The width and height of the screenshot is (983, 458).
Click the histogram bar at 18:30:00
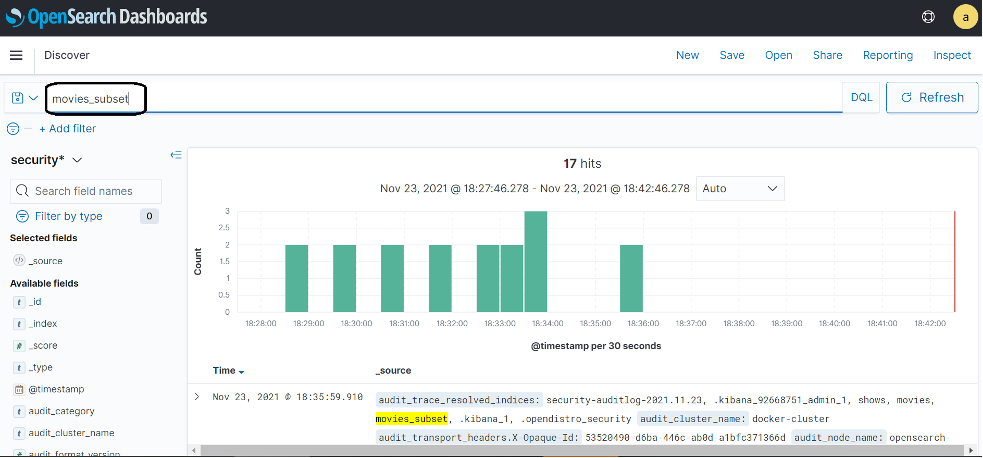coord(344,278)
